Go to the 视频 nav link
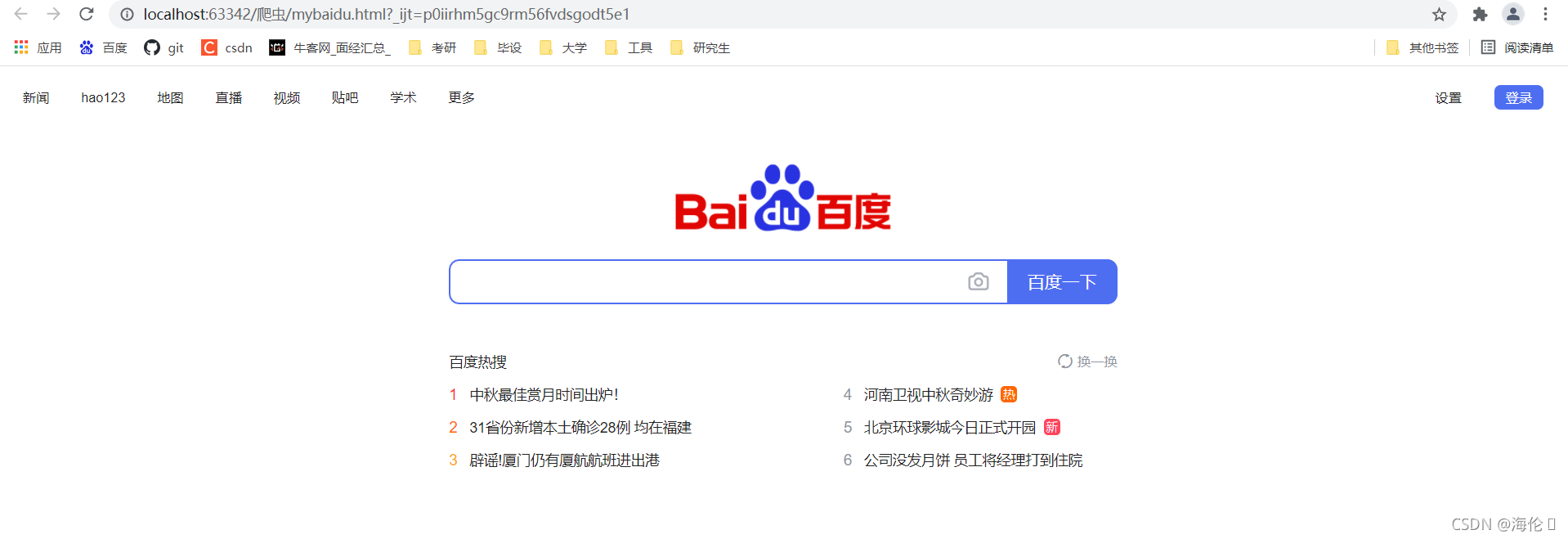Viewport: 1568px width, 539px height. [x=287, y=97]
